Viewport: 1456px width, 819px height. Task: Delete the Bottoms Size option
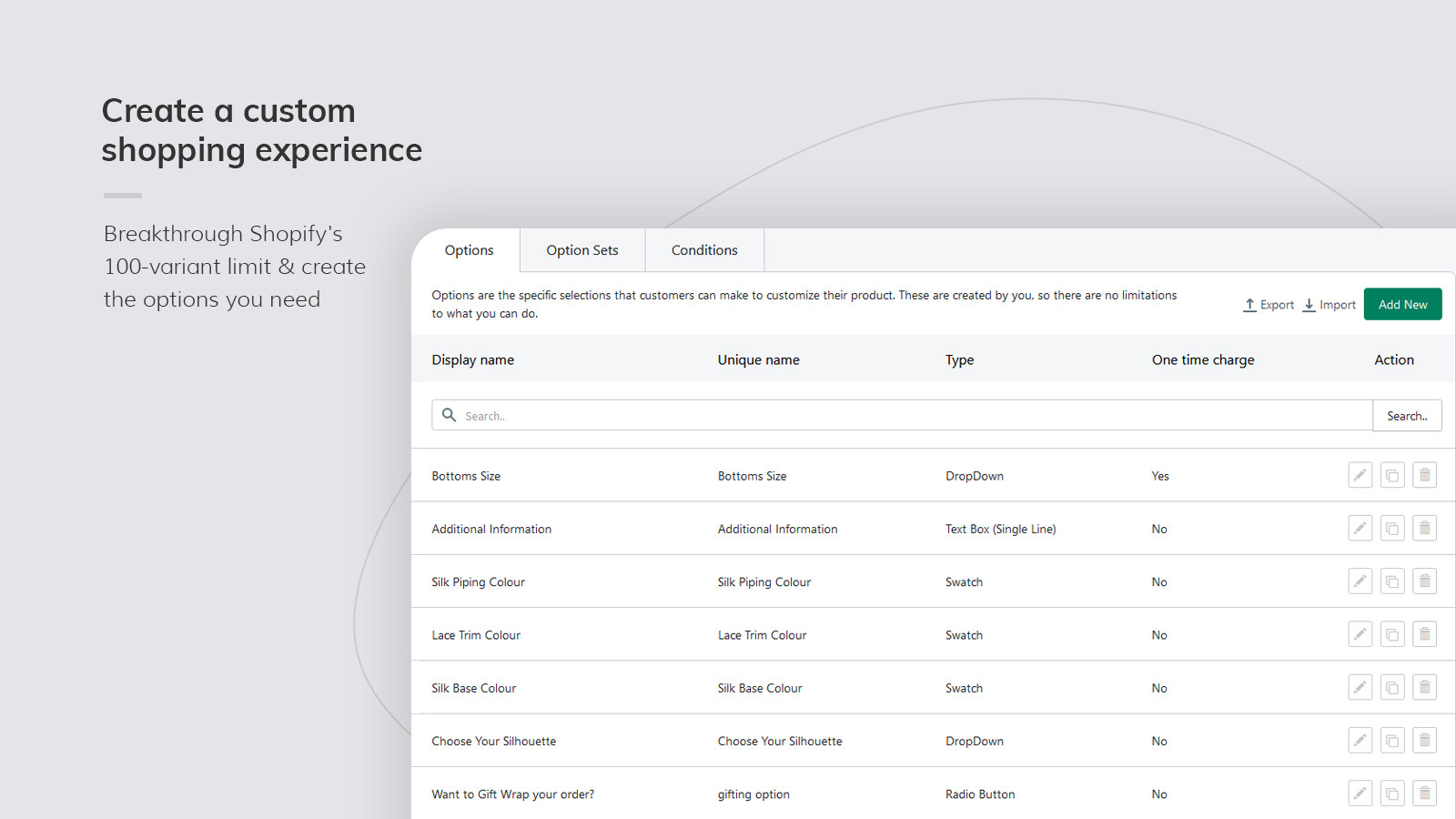[1425, 475]
